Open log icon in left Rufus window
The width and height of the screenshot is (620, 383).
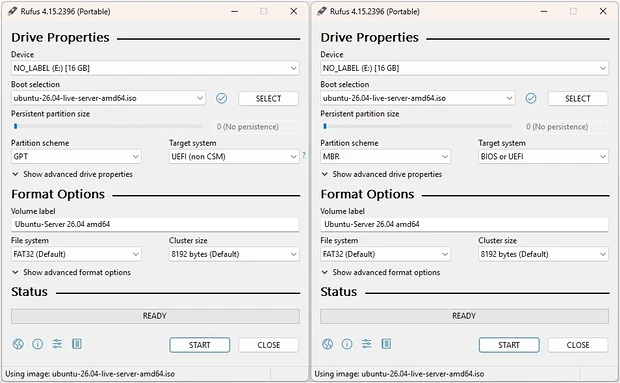tap(77, 343)
